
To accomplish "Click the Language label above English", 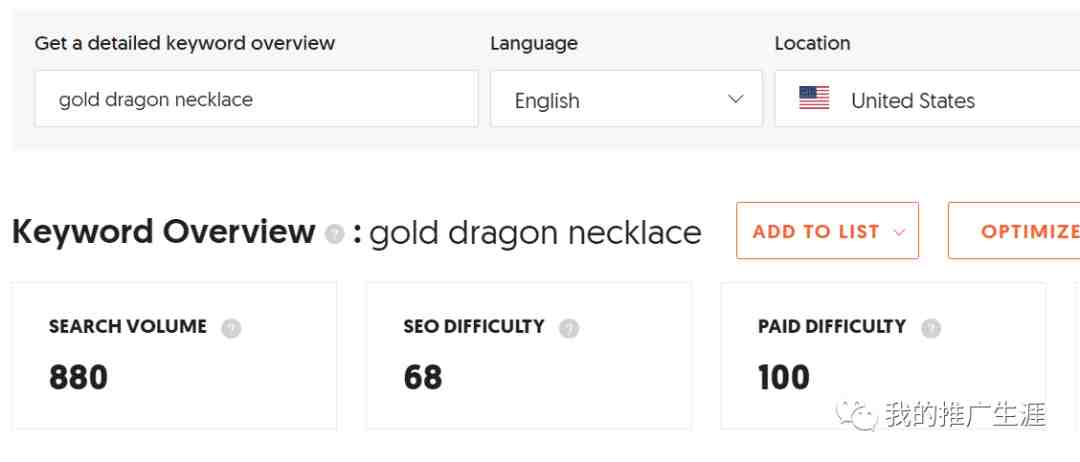I will point(534,43).
